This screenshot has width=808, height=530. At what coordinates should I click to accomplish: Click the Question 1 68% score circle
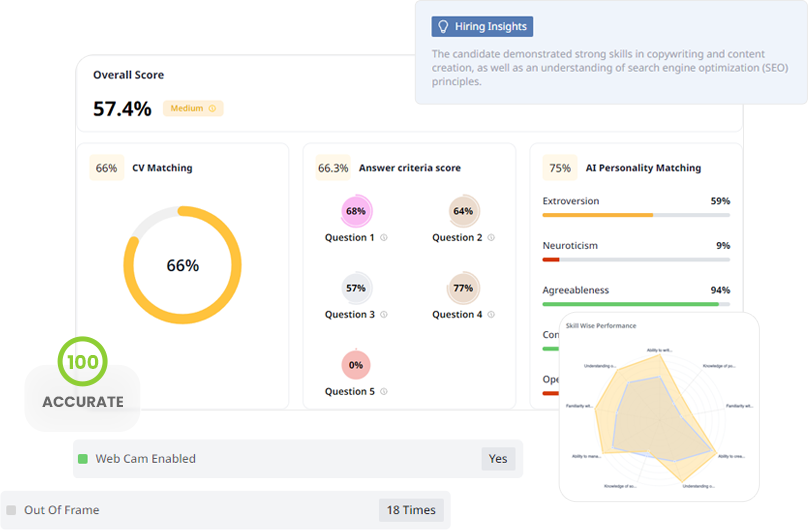(356, 211)
